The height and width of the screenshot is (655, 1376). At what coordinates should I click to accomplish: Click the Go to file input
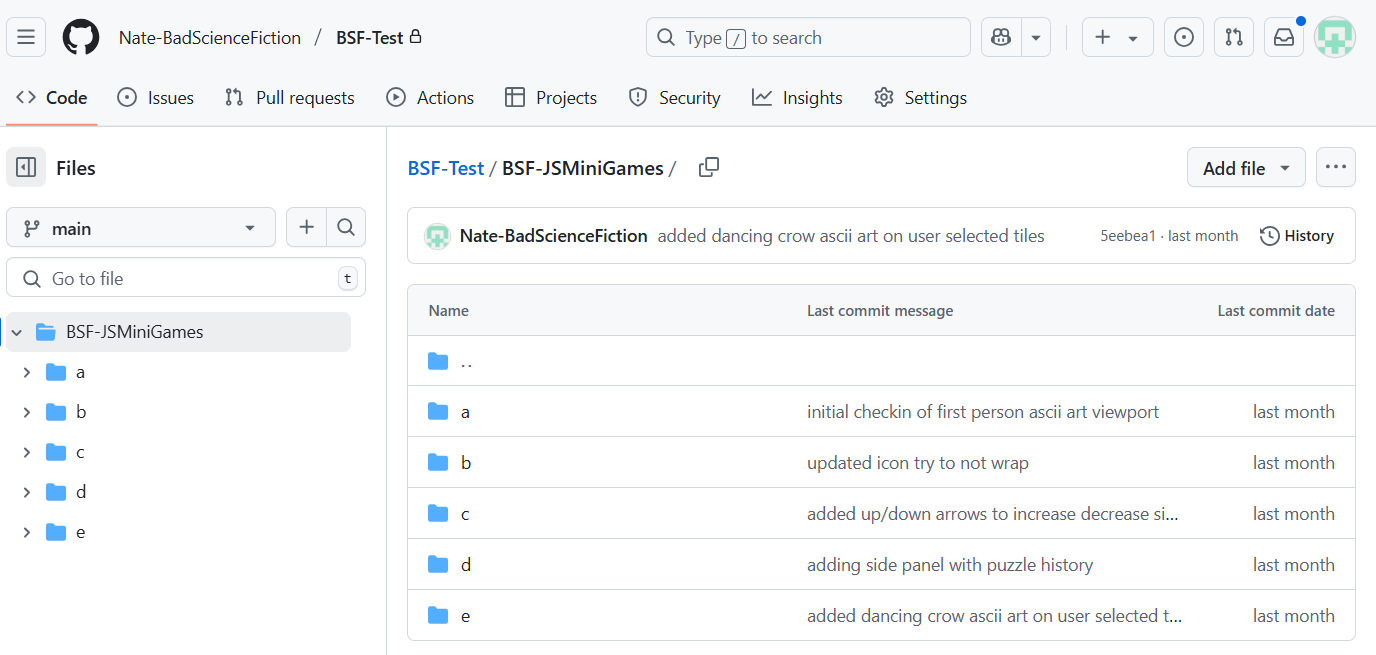pyautogui.click(x=186, y=278)
